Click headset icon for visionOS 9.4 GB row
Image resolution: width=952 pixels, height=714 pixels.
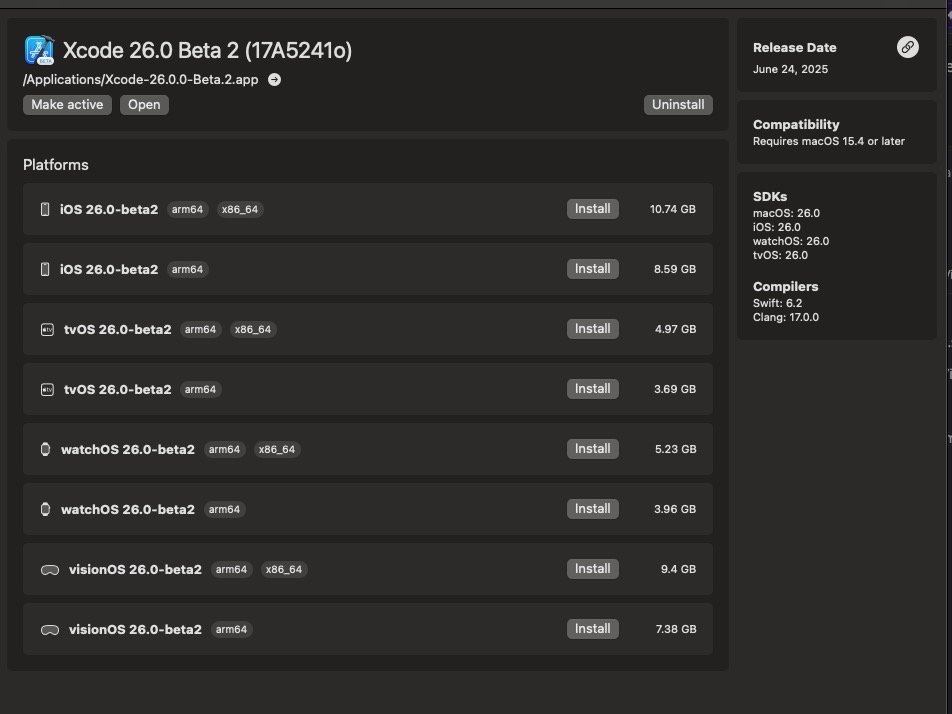(x=50, y=570)
